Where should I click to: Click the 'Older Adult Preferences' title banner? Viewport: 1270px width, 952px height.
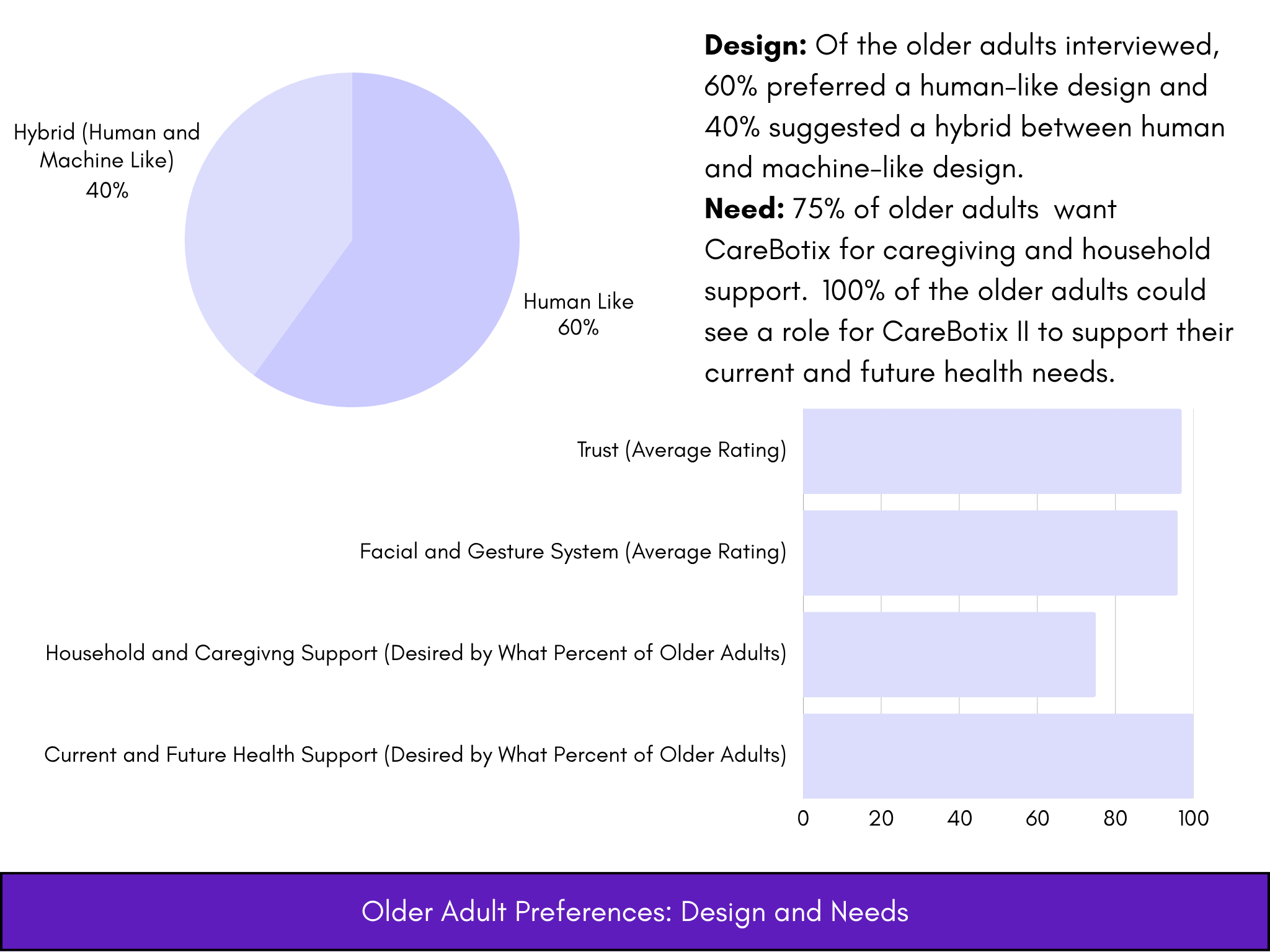pyautogui.click(x=635, y=912)
